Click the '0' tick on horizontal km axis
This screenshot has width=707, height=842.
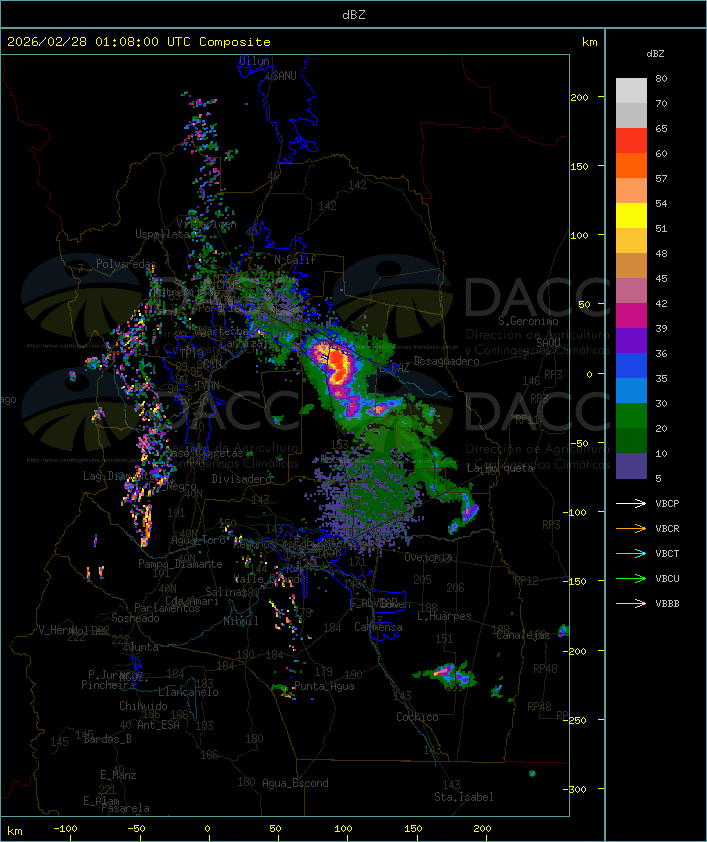(x=208, y=829)
